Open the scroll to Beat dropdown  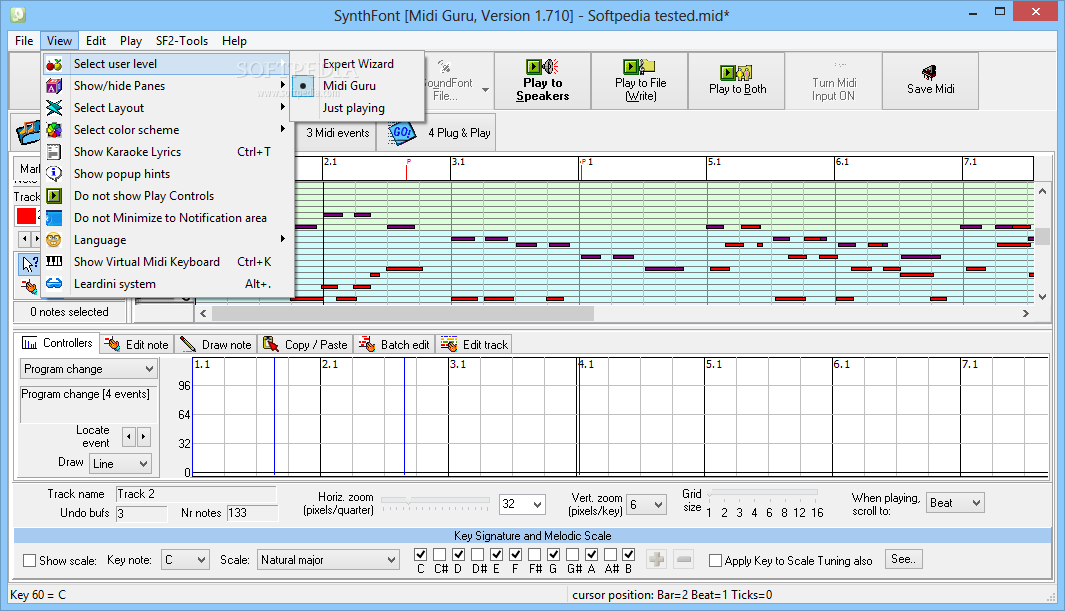point(955,502)
